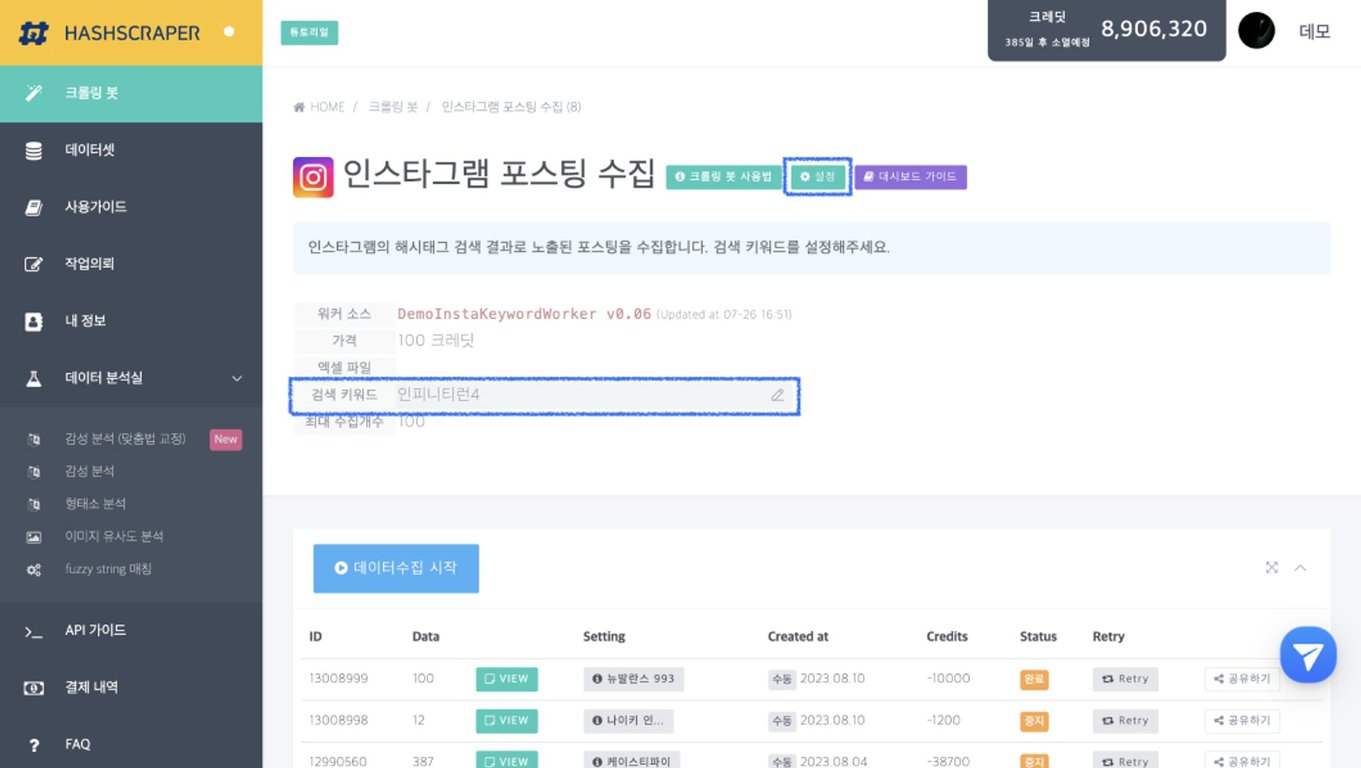View data for job 13008999

(x=506, y=679)
